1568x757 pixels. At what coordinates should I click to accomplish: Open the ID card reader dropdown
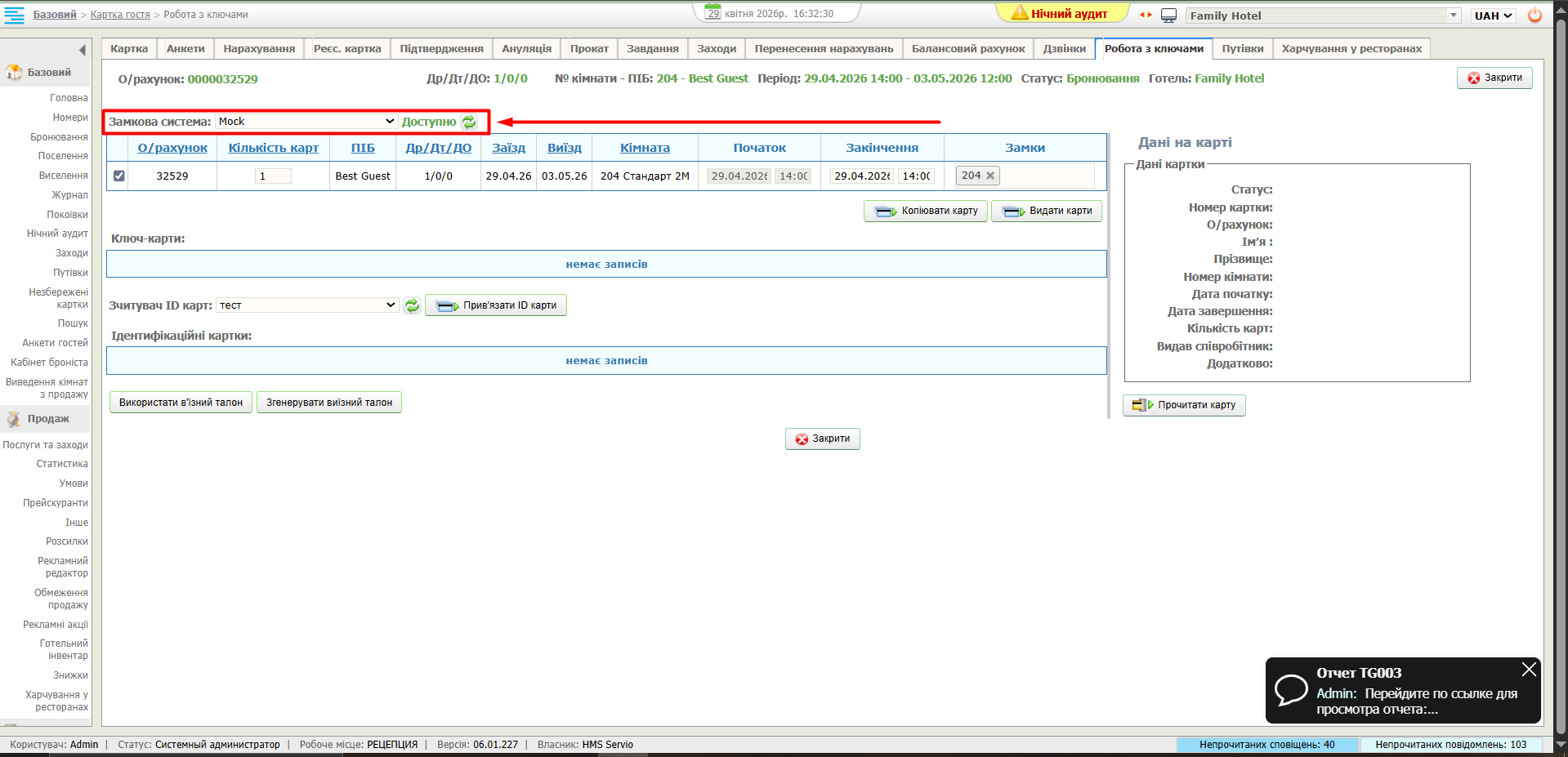pyautogui.click(x=306, y=305)
